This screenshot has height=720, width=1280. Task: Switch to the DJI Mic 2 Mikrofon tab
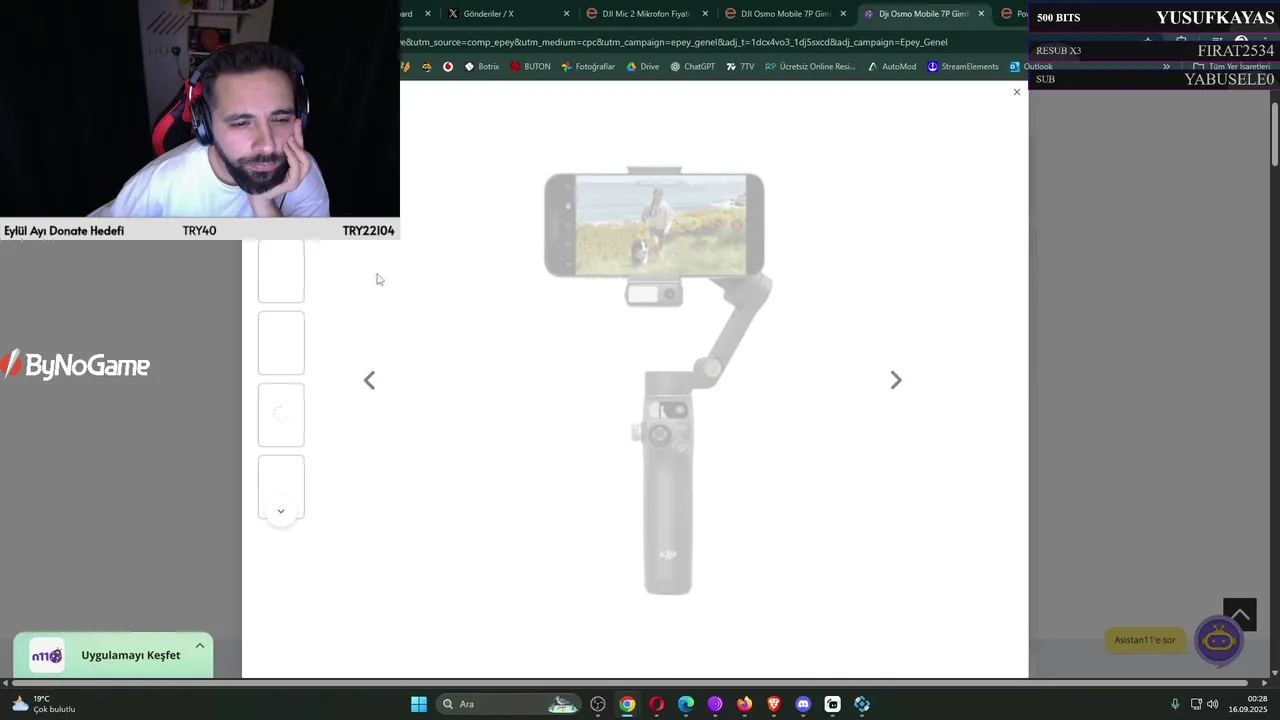644,14
